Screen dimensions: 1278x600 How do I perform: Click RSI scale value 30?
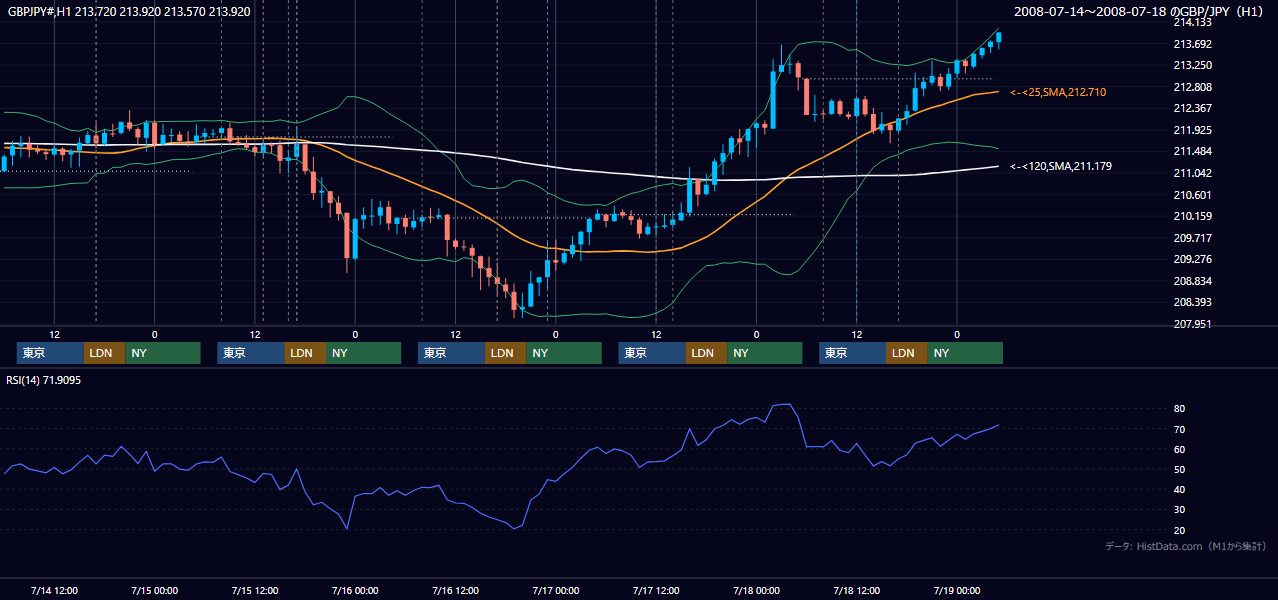pyautogui.click(x=1179, y=510)
